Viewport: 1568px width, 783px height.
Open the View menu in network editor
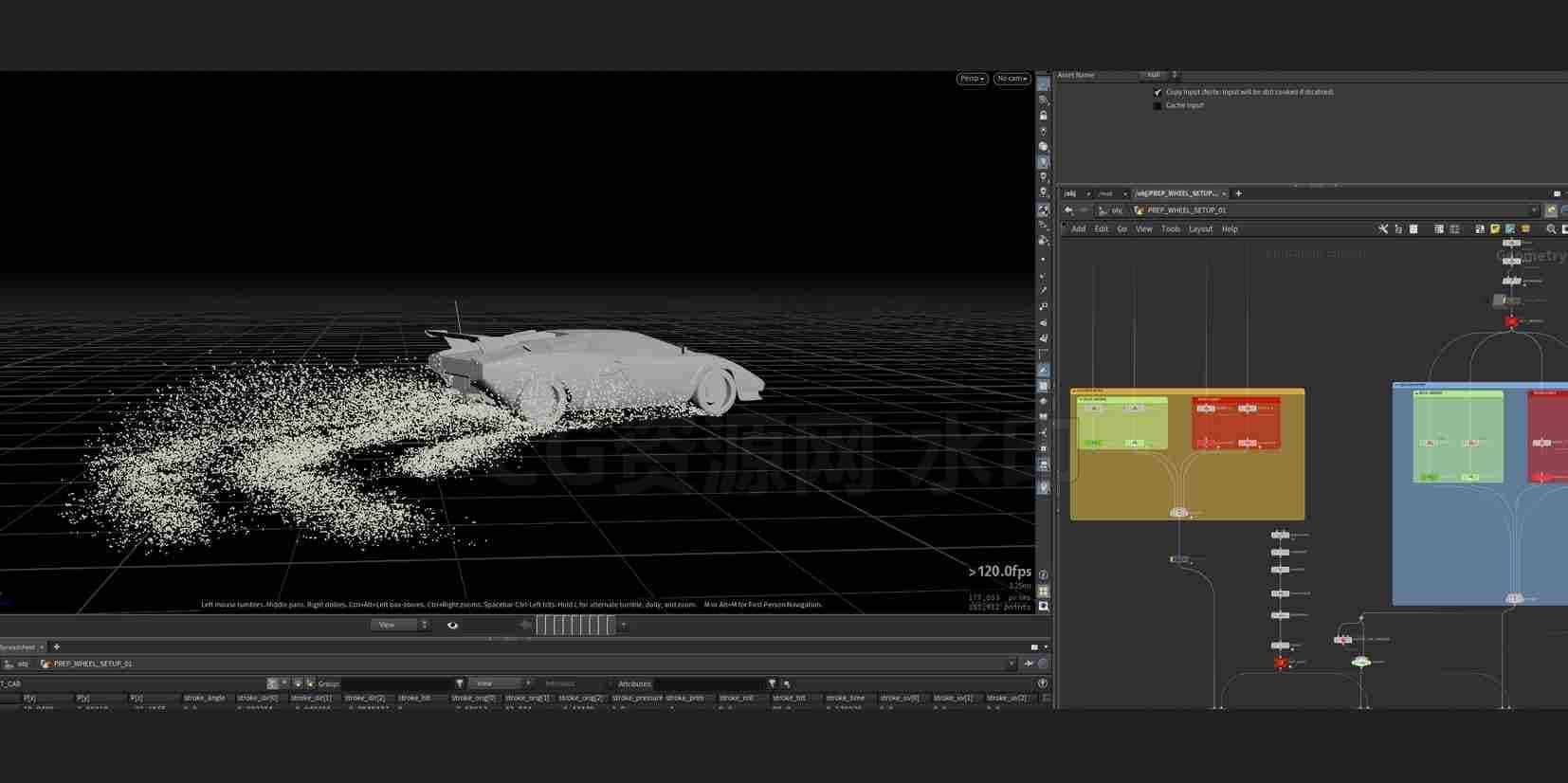(1144, 229)
